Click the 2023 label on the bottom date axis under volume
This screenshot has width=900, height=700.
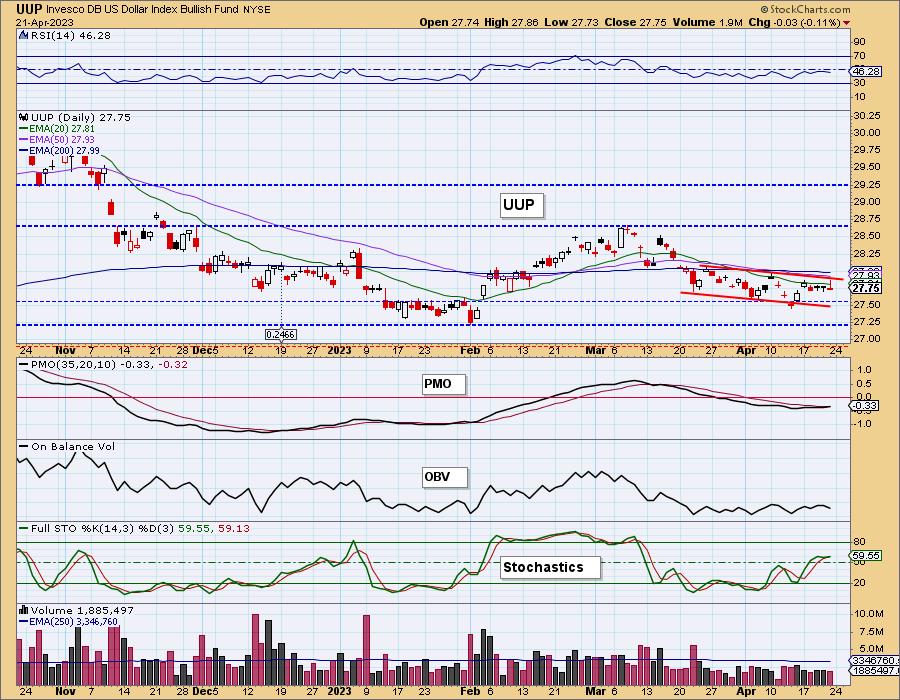click(339, 691)
